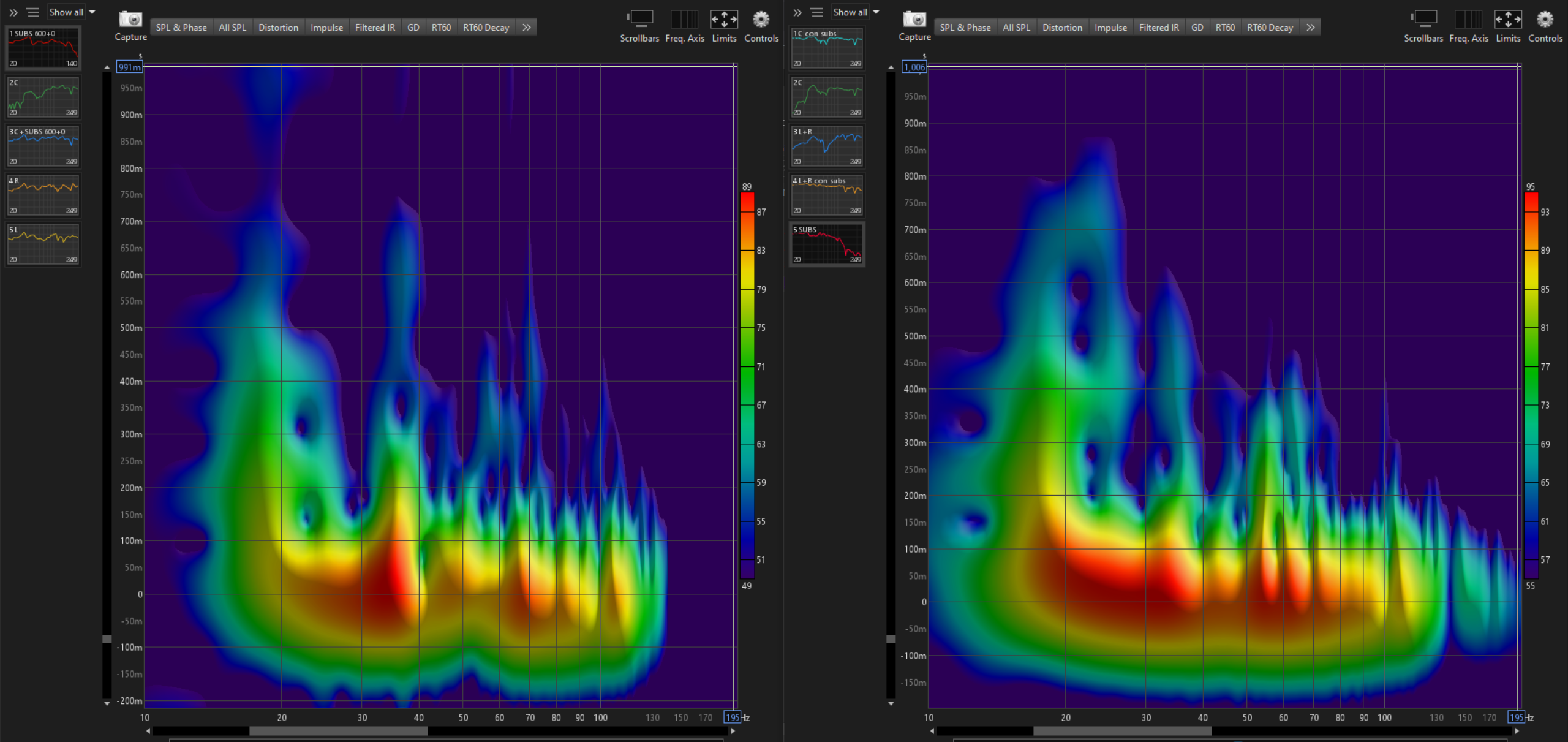Viewport: 1568px width, 742px height.
Task: Switch to Filtered IR tab in right window
Action: tap(1158, 28)
